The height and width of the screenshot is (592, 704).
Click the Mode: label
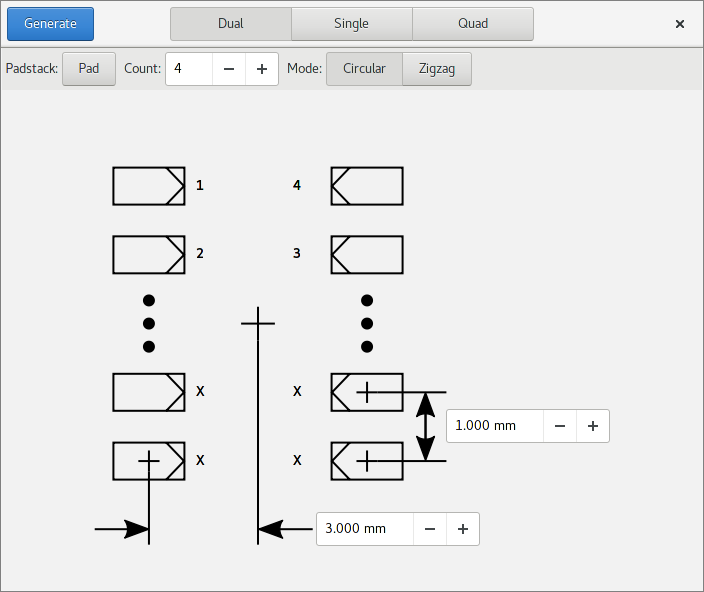pos(304,69)
